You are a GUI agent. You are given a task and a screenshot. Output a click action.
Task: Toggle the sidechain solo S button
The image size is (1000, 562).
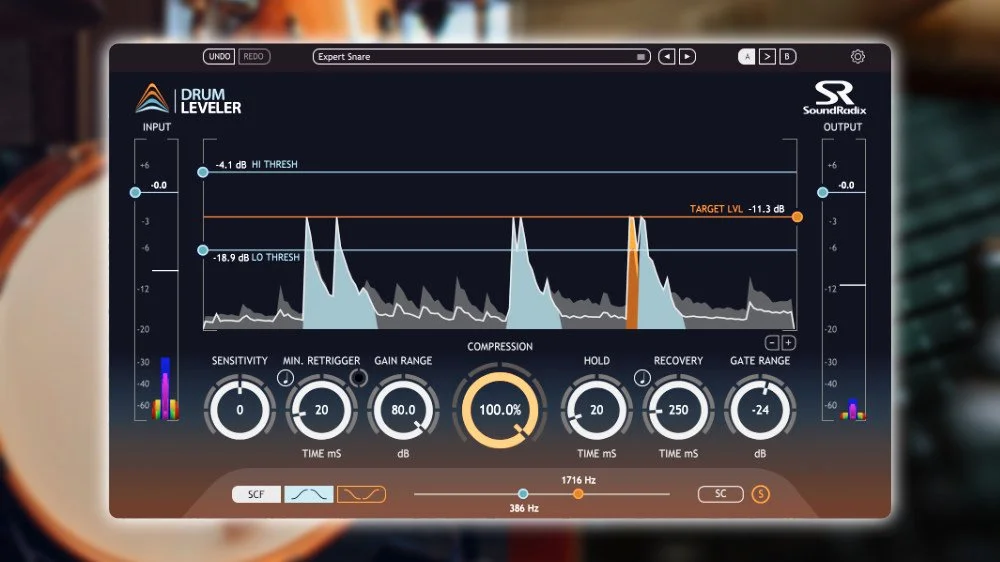760,494
